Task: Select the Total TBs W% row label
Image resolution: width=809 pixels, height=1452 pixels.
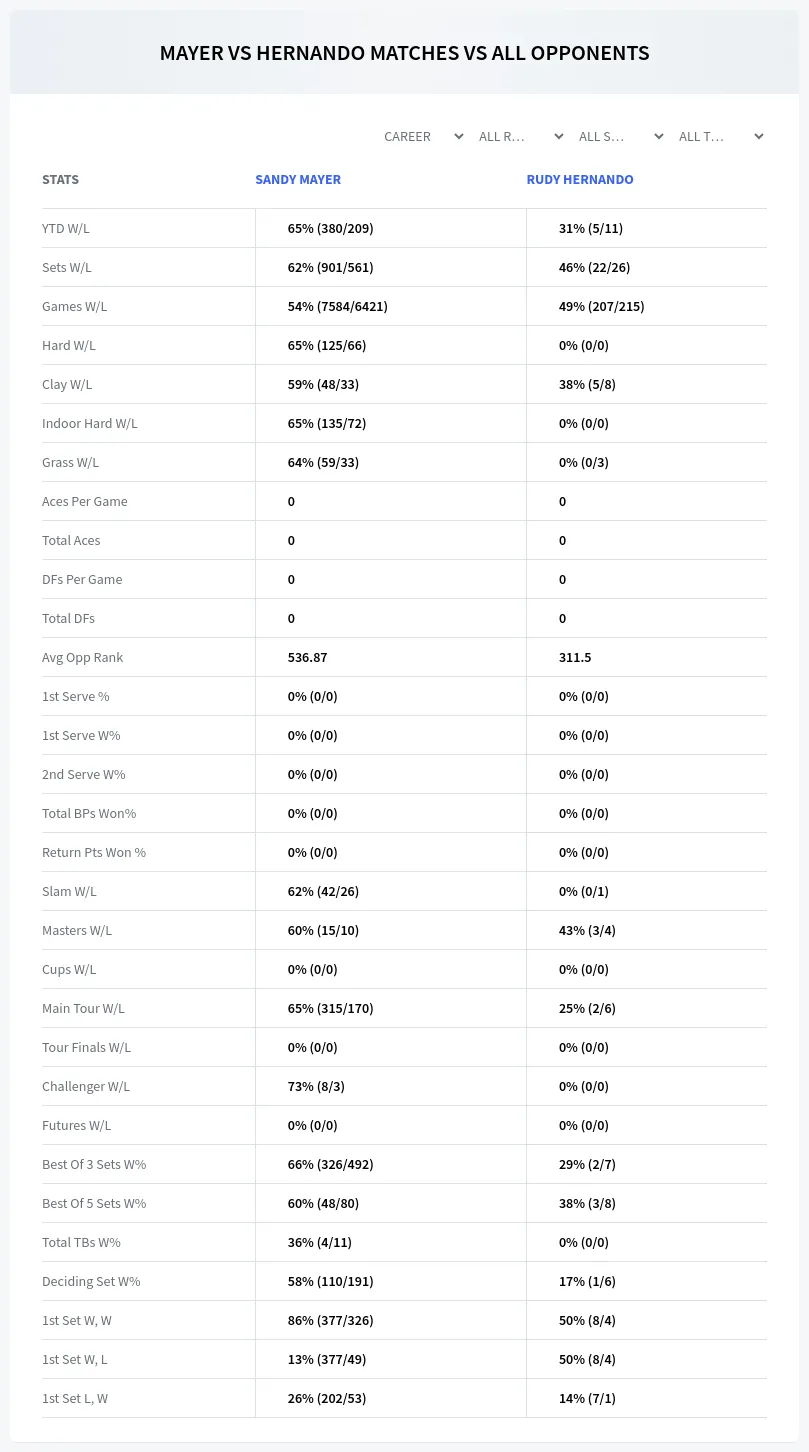Action: click(81, 1242)
